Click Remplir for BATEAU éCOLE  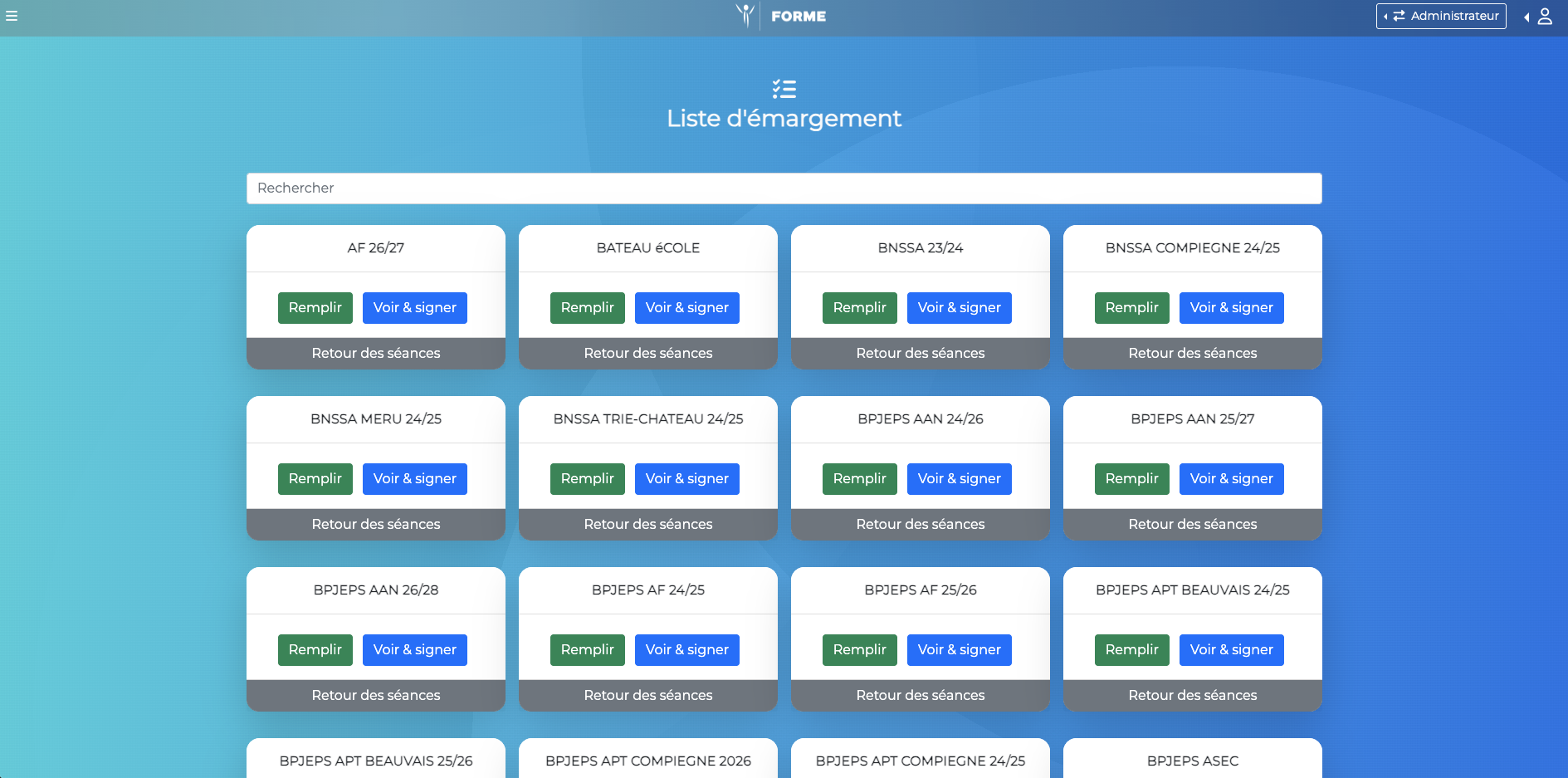[x=588, y=308]
